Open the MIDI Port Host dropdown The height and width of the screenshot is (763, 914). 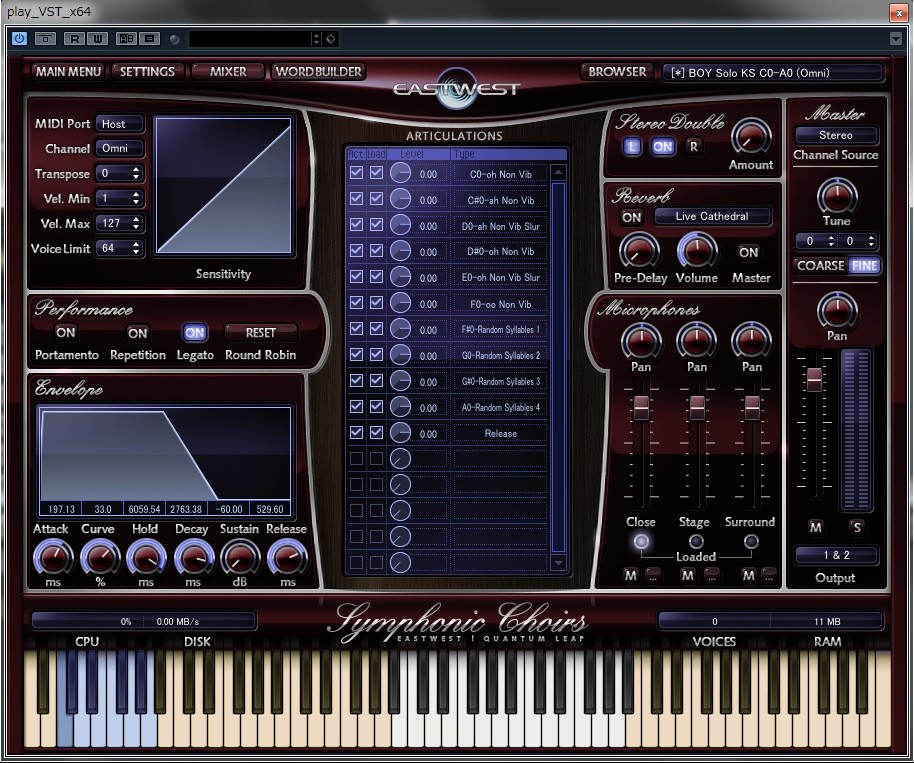(x=119, y=124)
